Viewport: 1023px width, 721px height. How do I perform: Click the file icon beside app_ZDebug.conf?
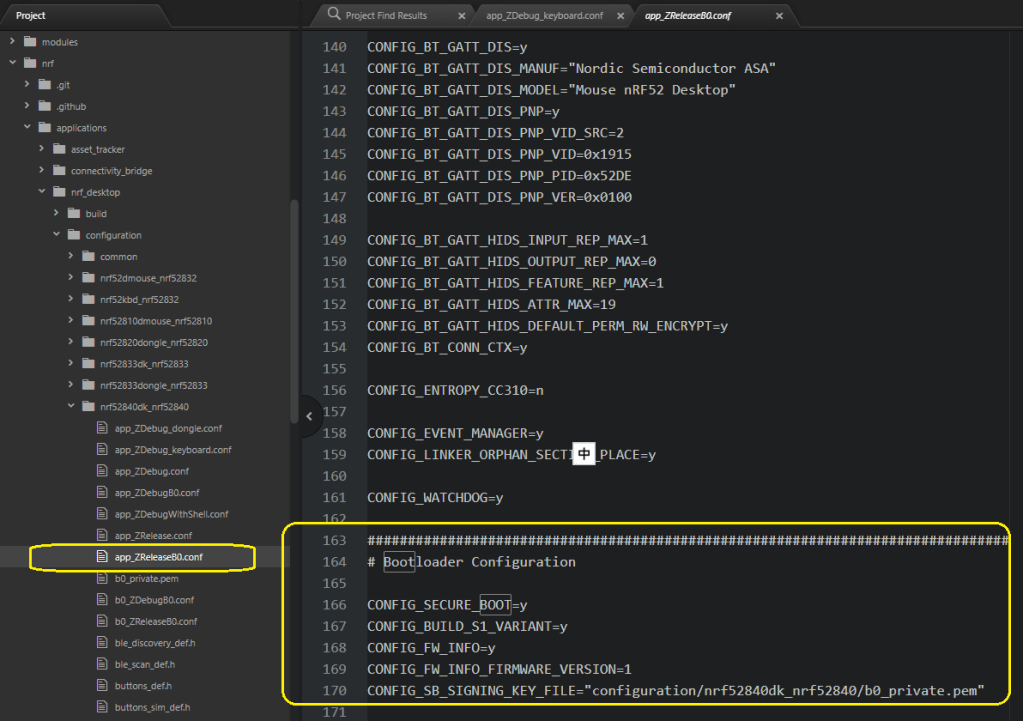click(101, 471)
